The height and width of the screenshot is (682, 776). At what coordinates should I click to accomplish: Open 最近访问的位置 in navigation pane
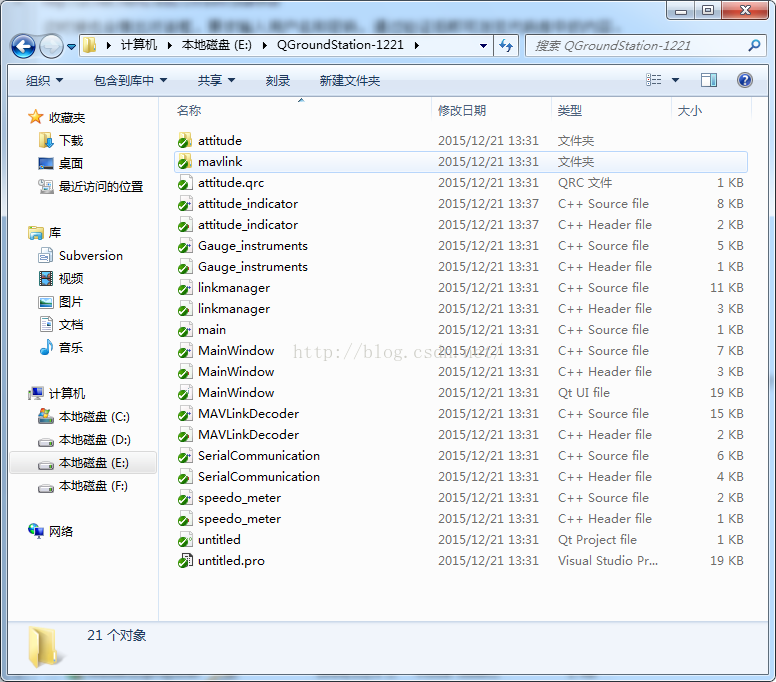101,187
